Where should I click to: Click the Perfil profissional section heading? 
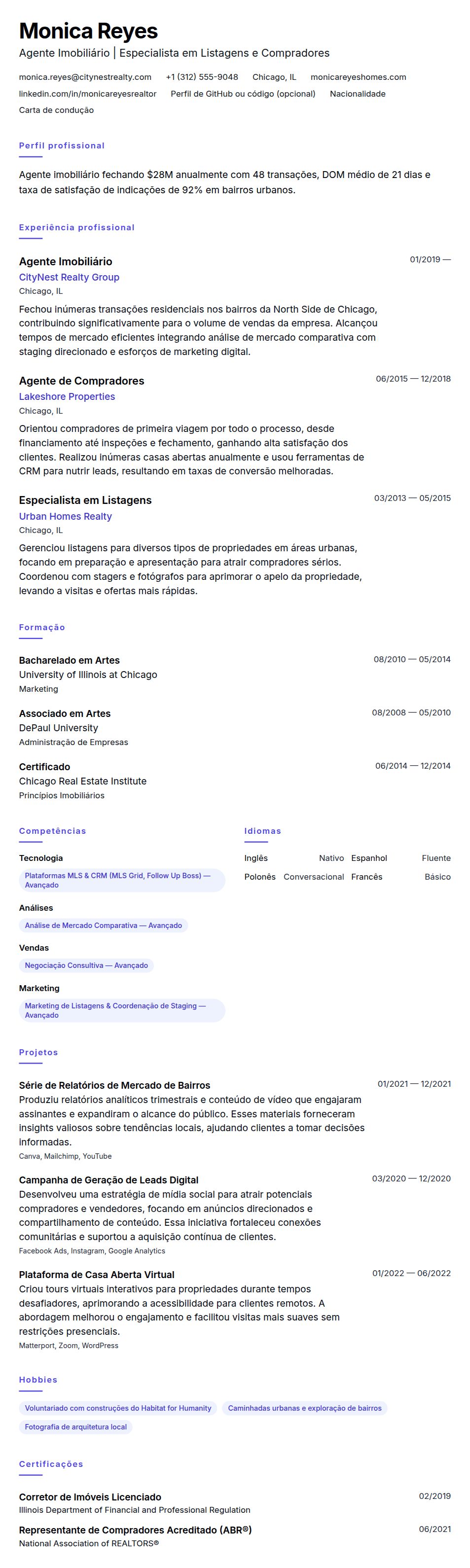click(x=62, y=145)
